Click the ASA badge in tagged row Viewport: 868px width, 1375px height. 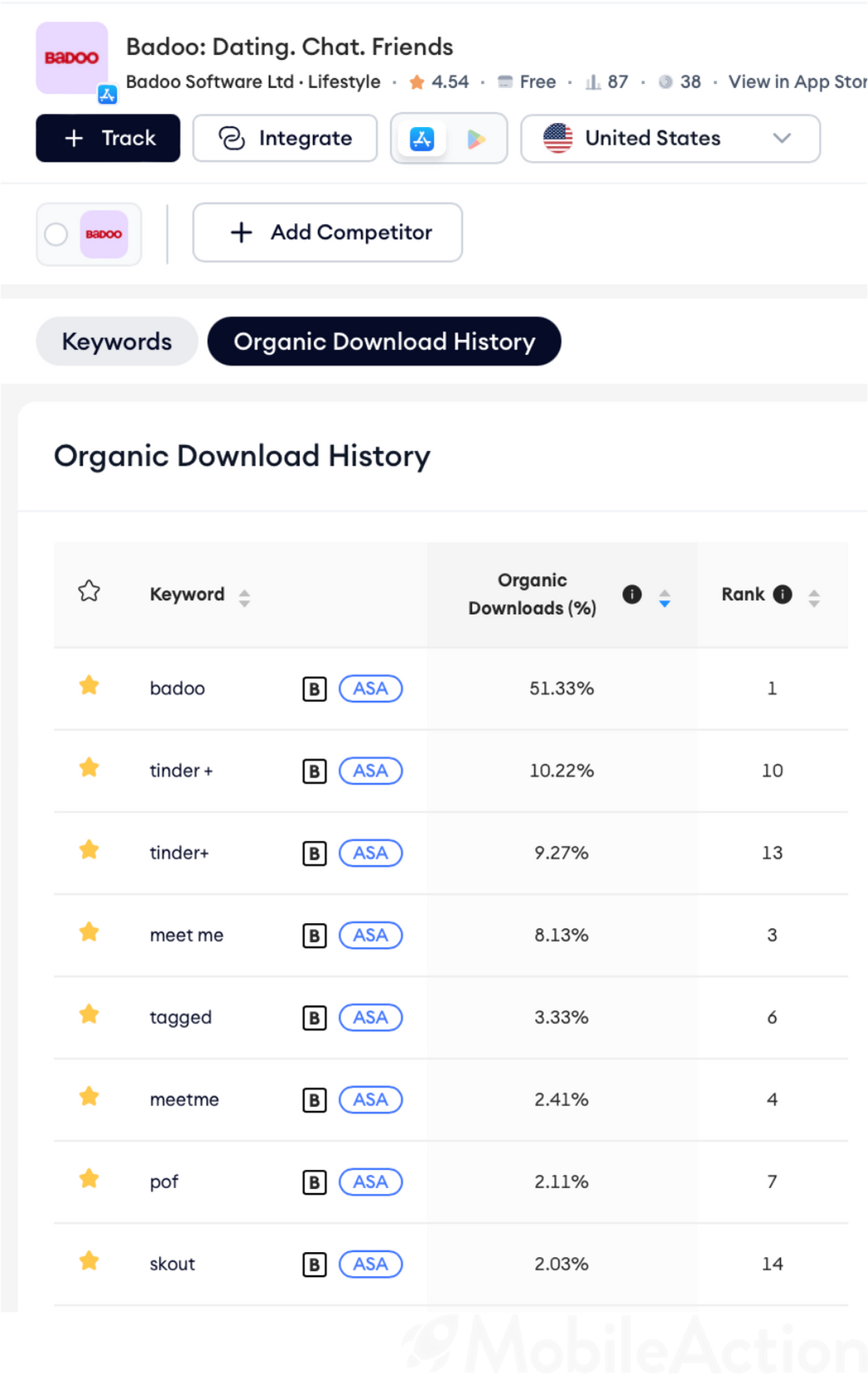(x=370, y=1018)
